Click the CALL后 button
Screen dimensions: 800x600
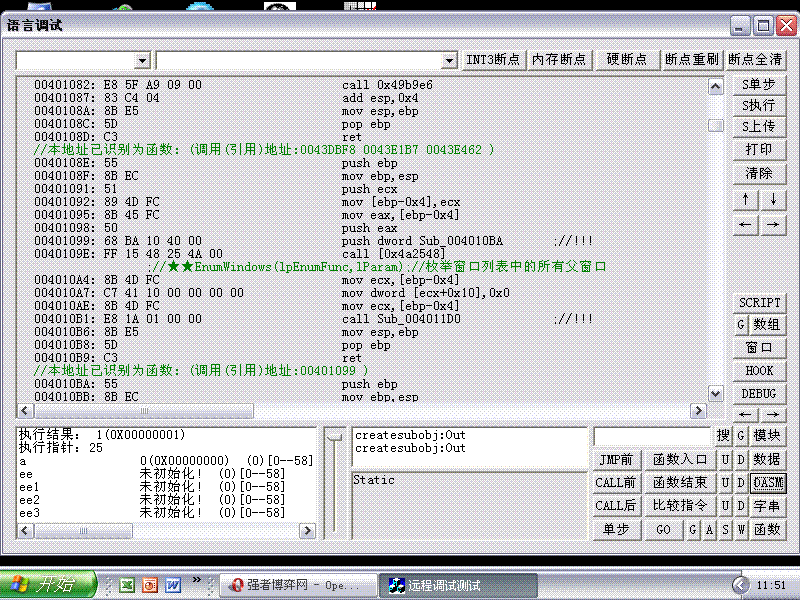tap(616, 506)
